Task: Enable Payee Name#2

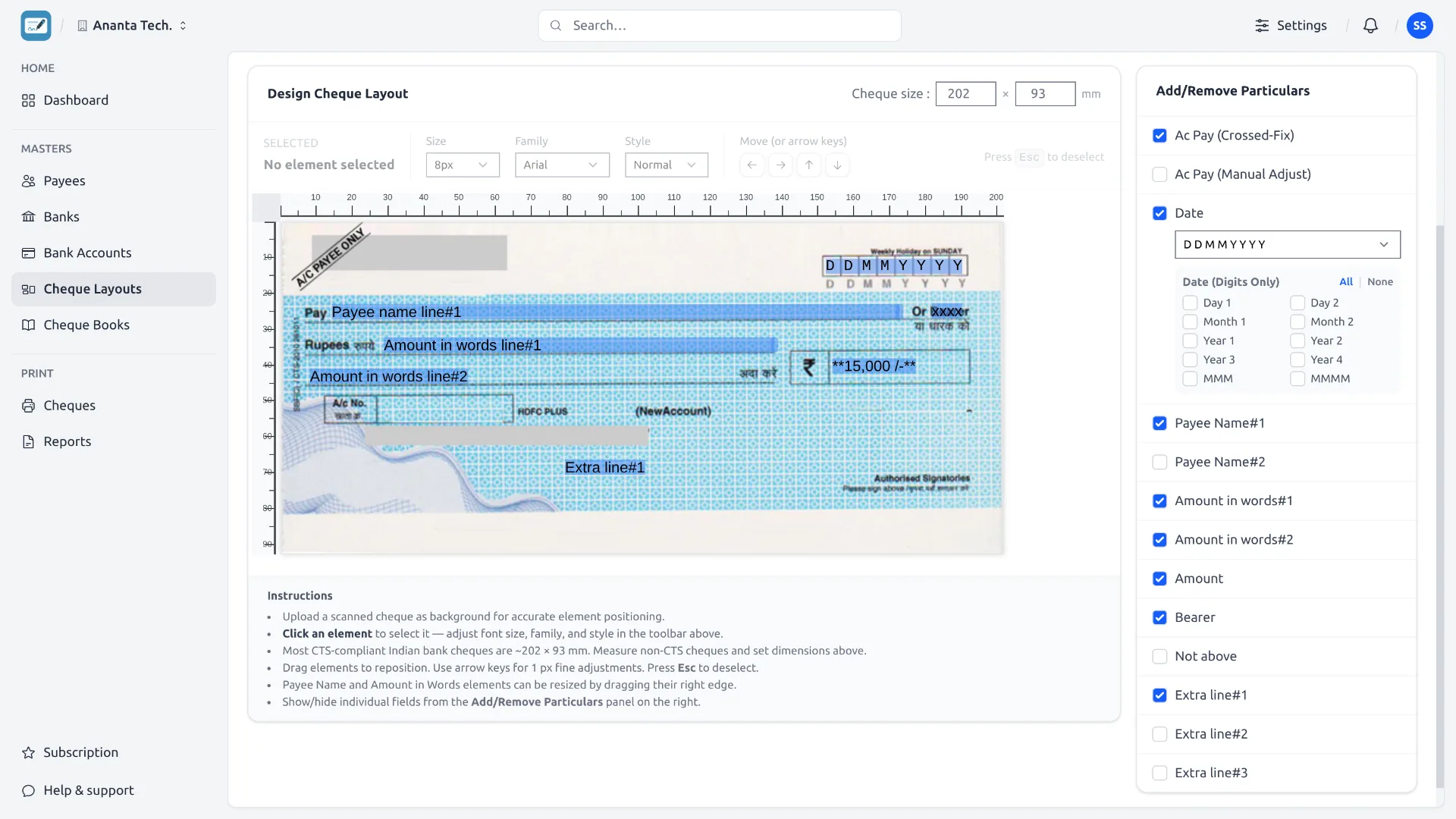Action: [1159, 462]
